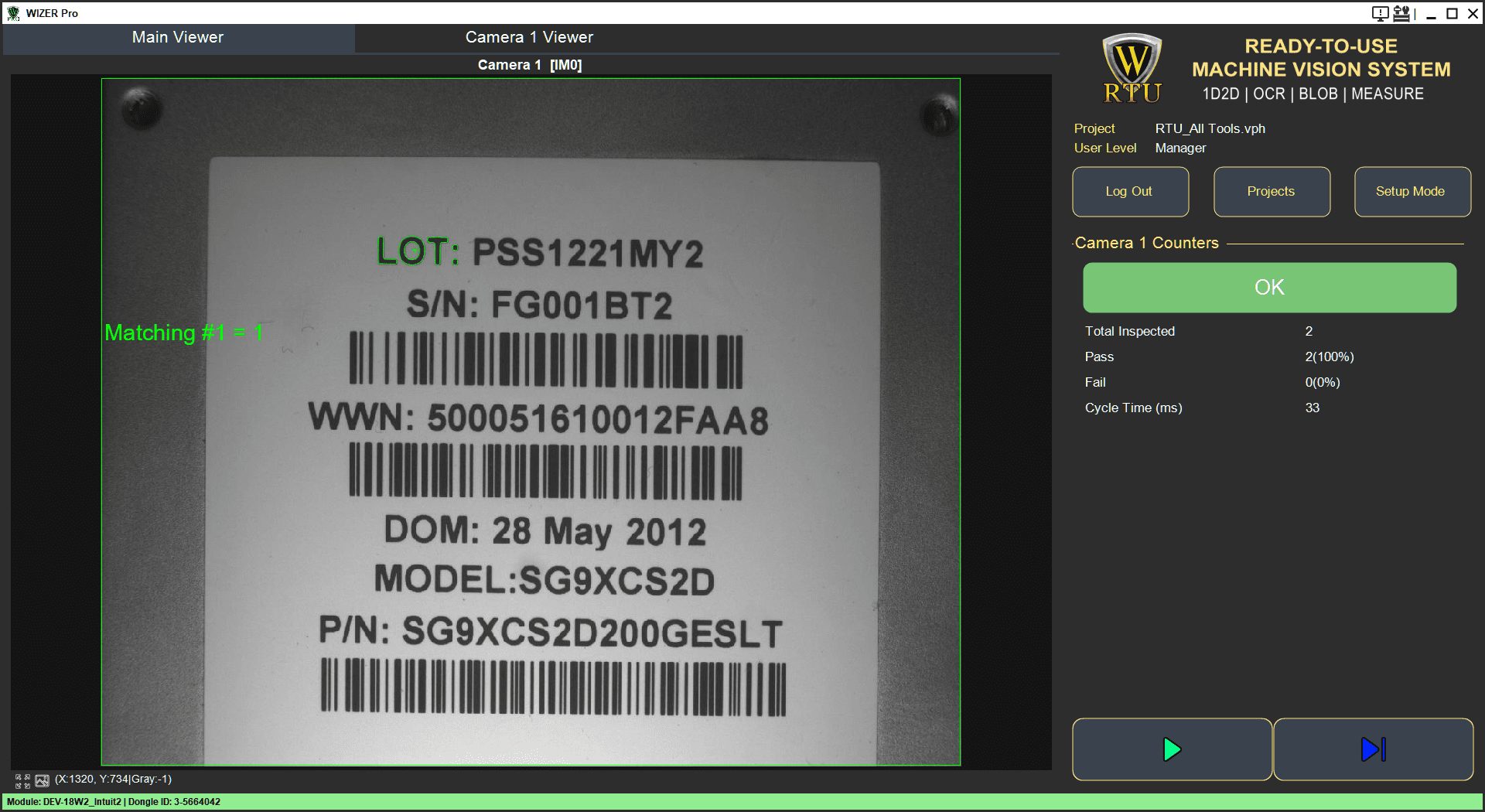1485x812 pixels.
Task: Click the 'Camera 1 Counters' heading
Action: click(x=1146, y=243)
